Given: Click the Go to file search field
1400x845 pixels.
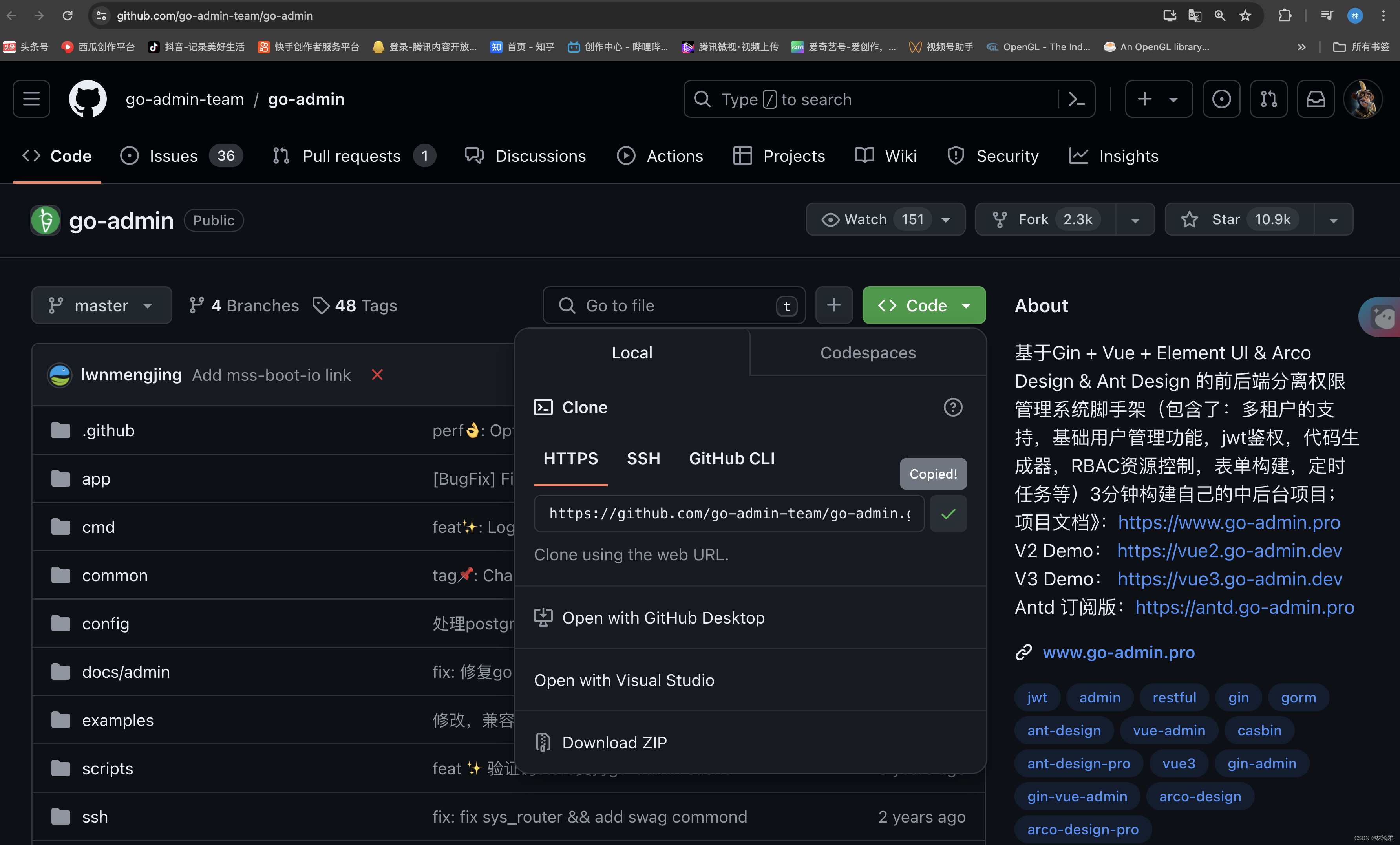Looking at the screenshot, I should (x=674, y=305).
